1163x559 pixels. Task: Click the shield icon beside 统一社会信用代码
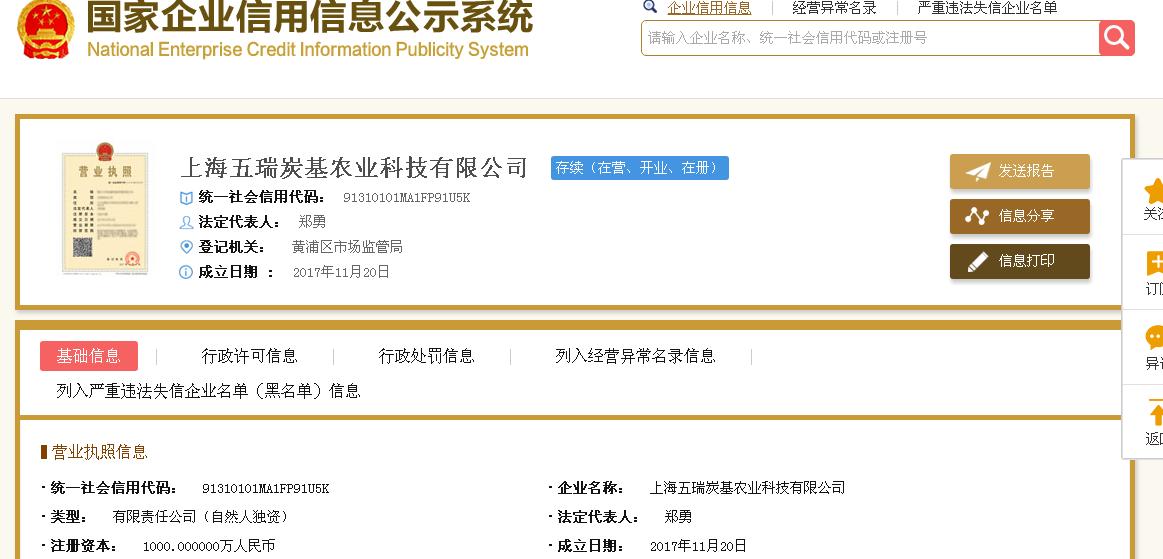[186, 198]
